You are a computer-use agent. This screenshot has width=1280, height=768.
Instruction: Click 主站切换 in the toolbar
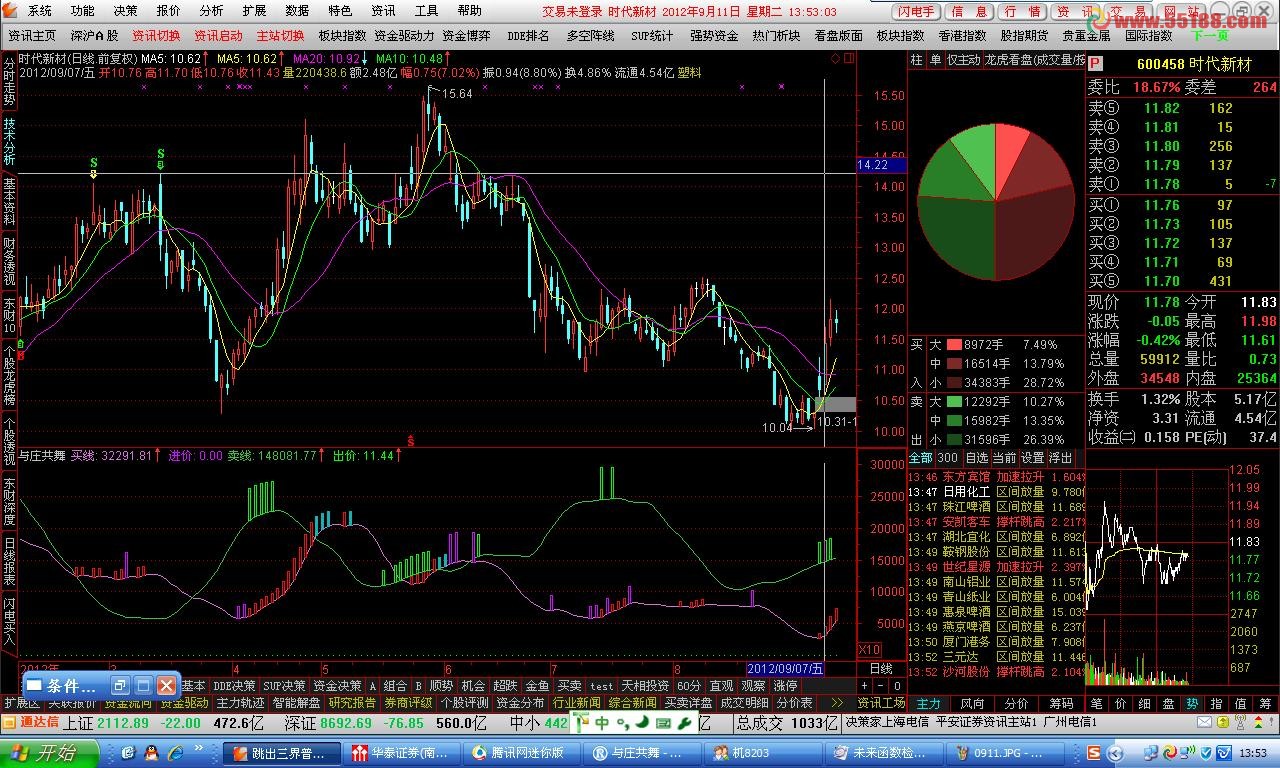pos(280,35)
